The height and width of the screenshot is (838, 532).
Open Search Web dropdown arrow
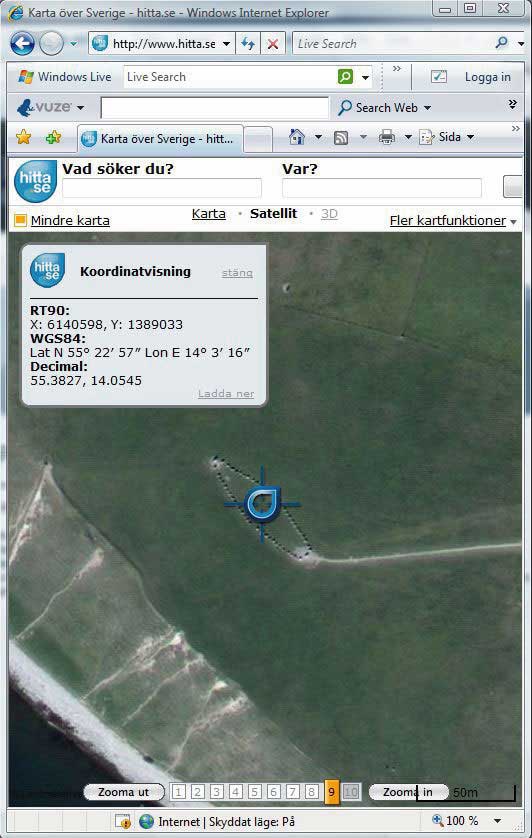pos(427,107)
